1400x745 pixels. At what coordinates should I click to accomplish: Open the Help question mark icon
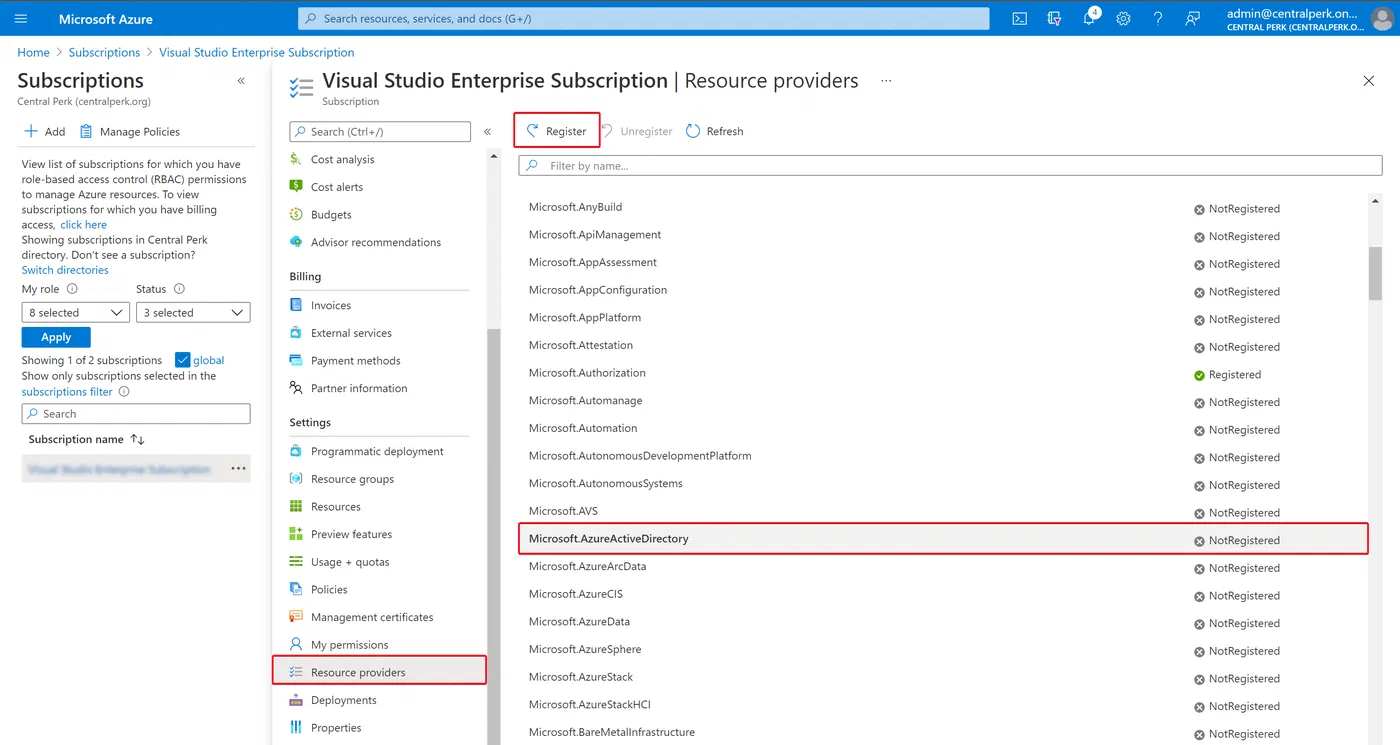click(x=1158, y=18)
